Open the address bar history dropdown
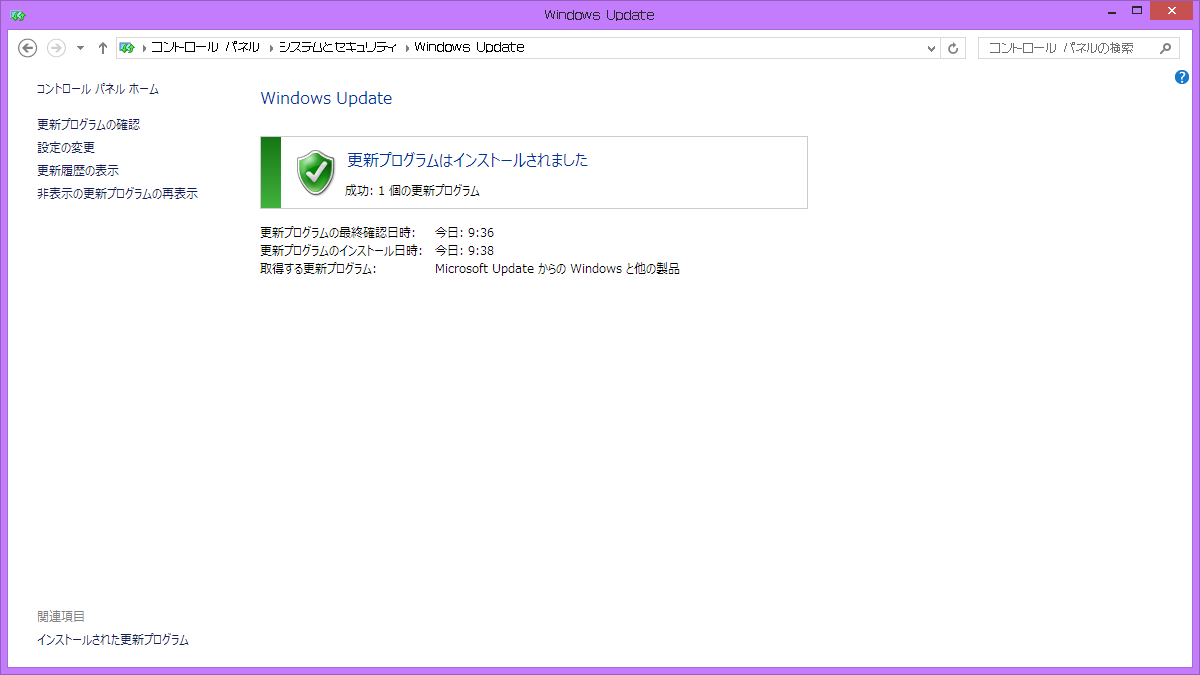Image resolution: width=1200 pixels, height=675 pixels. [931, 48]
